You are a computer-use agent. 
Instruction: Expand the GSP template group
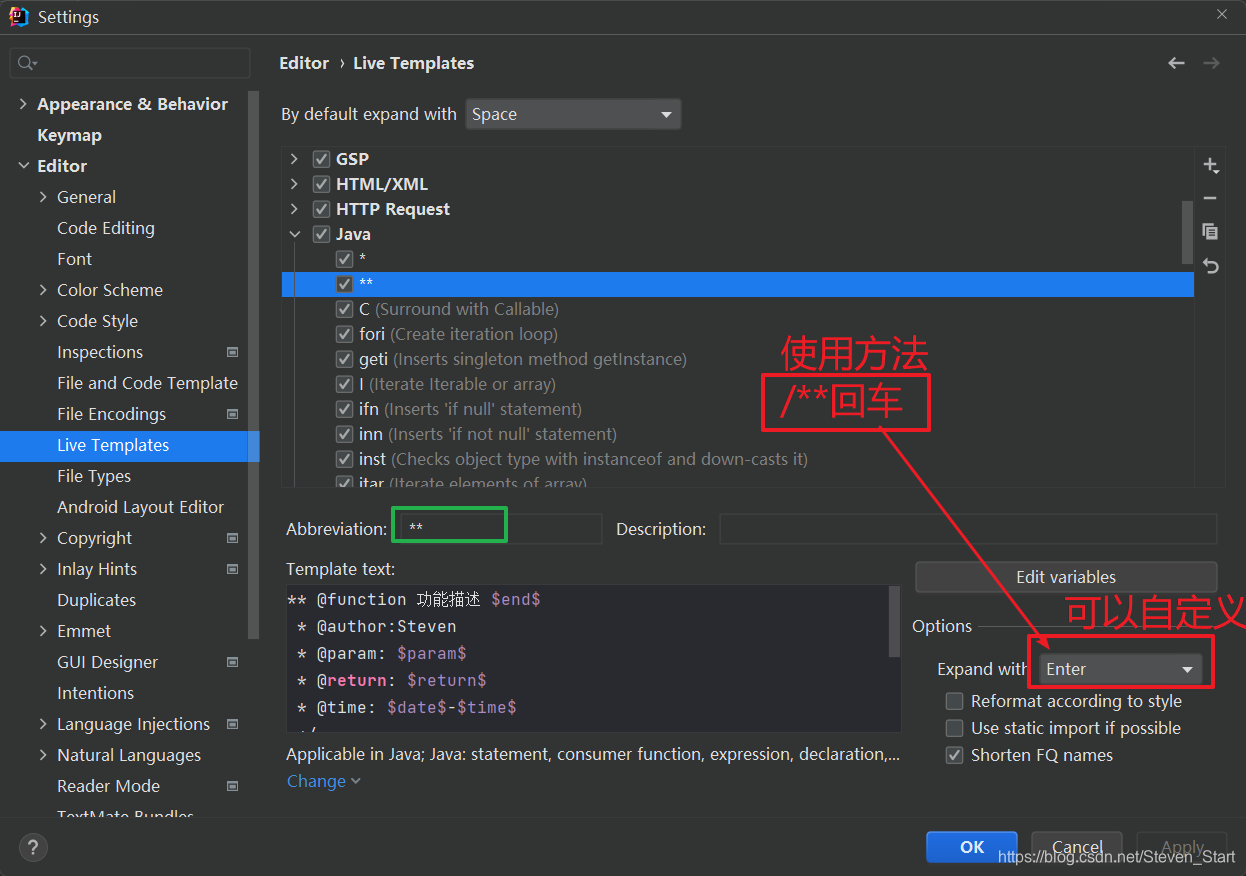pyautogui.click(x=294, y=159)
